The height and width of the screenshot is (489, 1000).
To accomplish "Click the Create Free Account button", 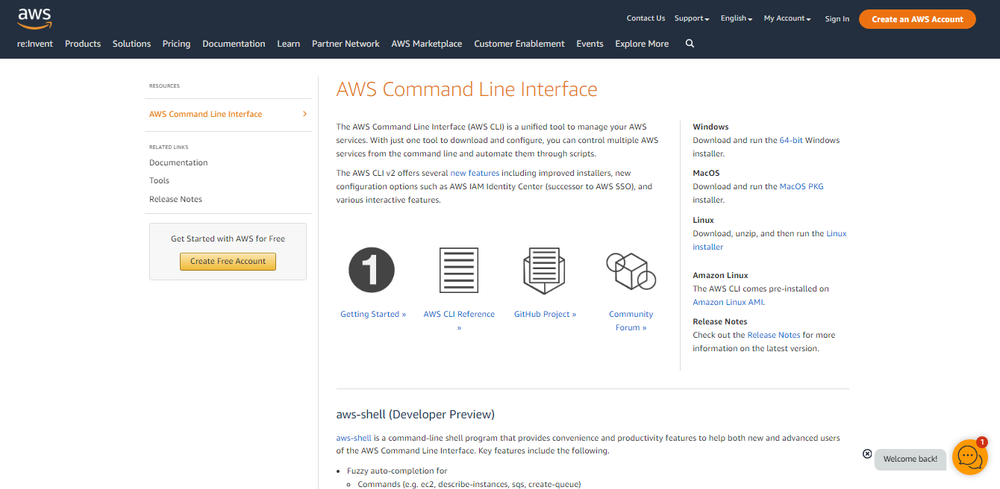I will (x=228, y=261).
